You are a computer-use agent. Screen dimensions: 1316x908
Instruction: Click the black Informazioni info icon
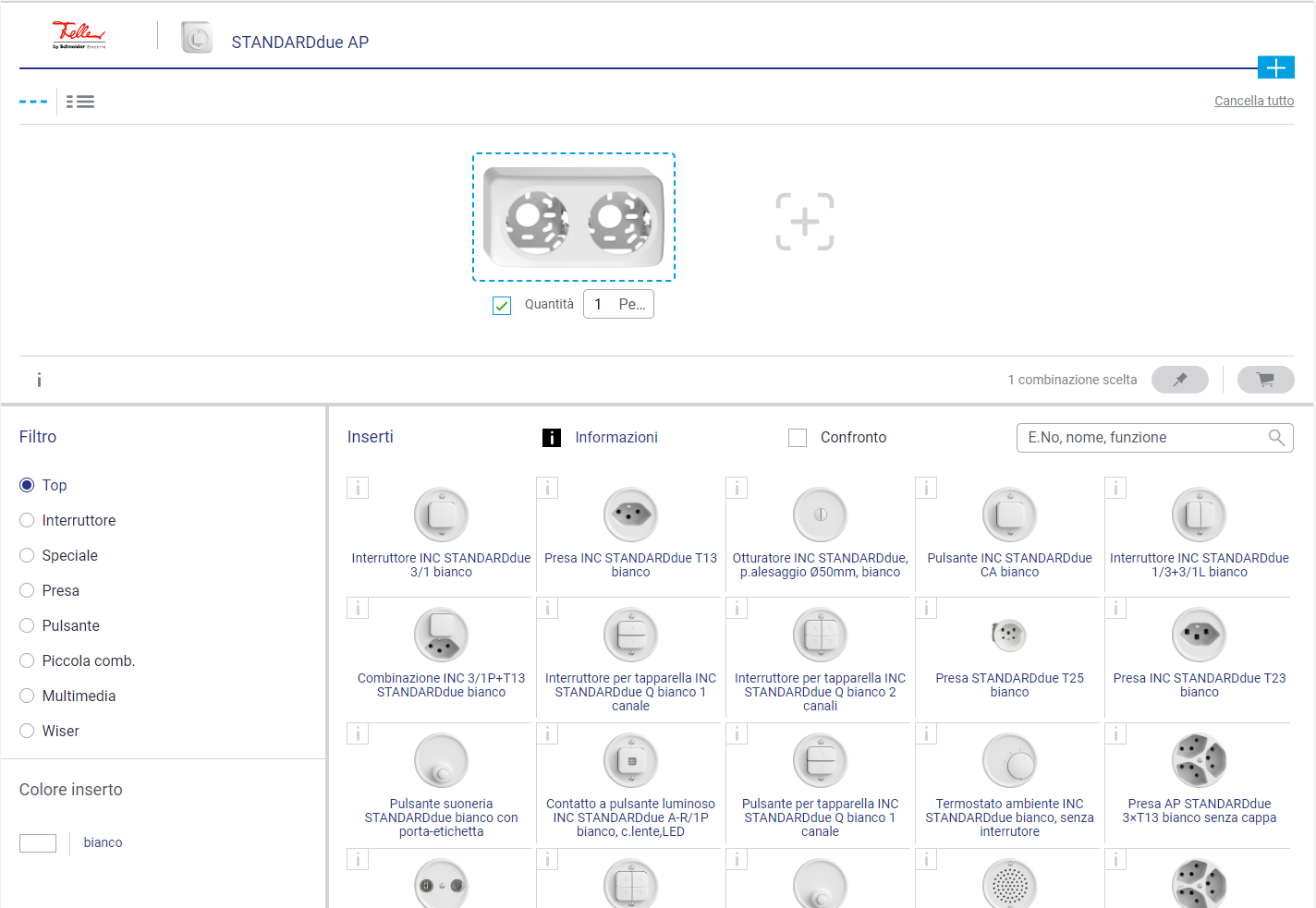(552, 438)
